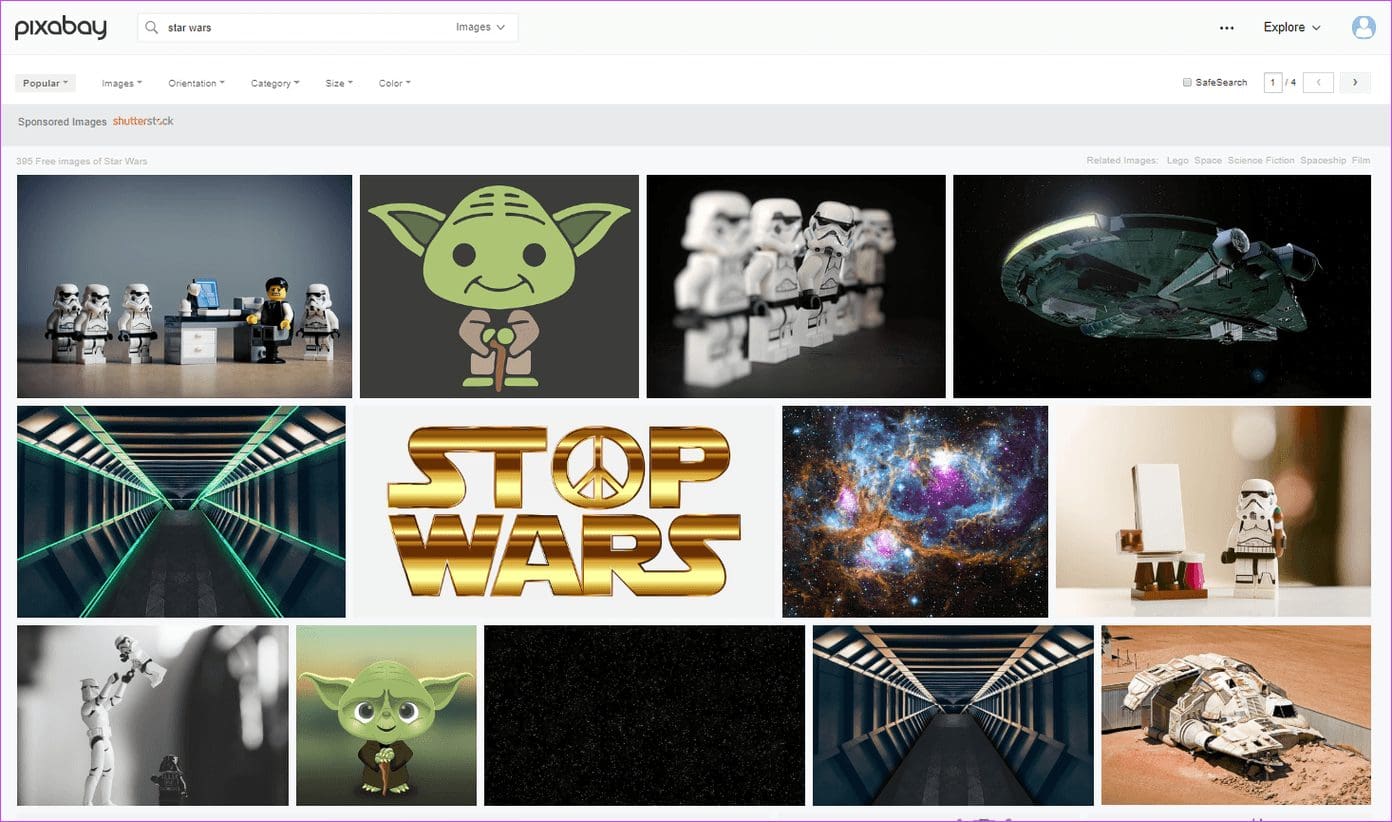This screenshot has width=1392, height=822.
Task: Open the Color filter dropdown
Action: 394,83
